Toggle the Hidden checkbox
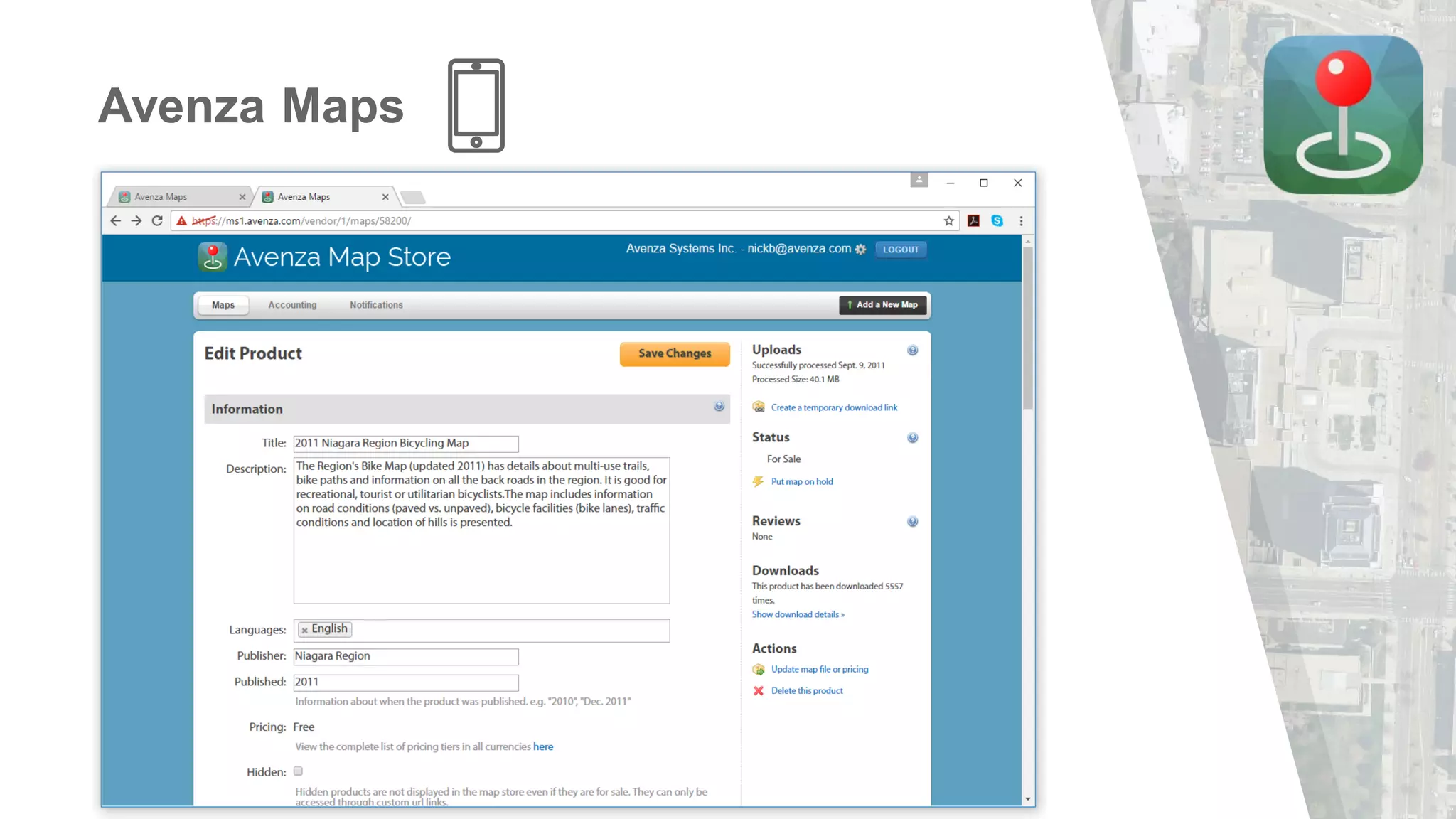This screenshot has width=1456, height=819. pos(298,771)
